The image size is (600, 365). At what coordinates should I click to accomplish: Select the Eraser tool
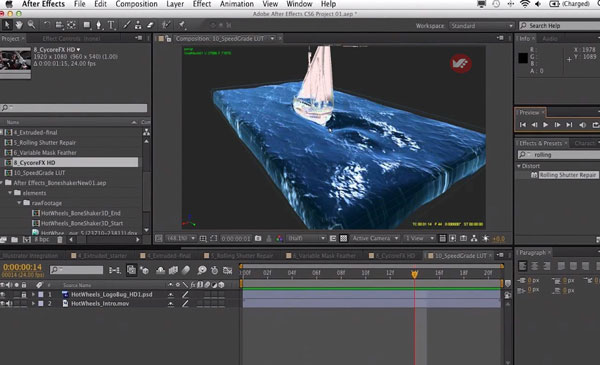(150, 25)
